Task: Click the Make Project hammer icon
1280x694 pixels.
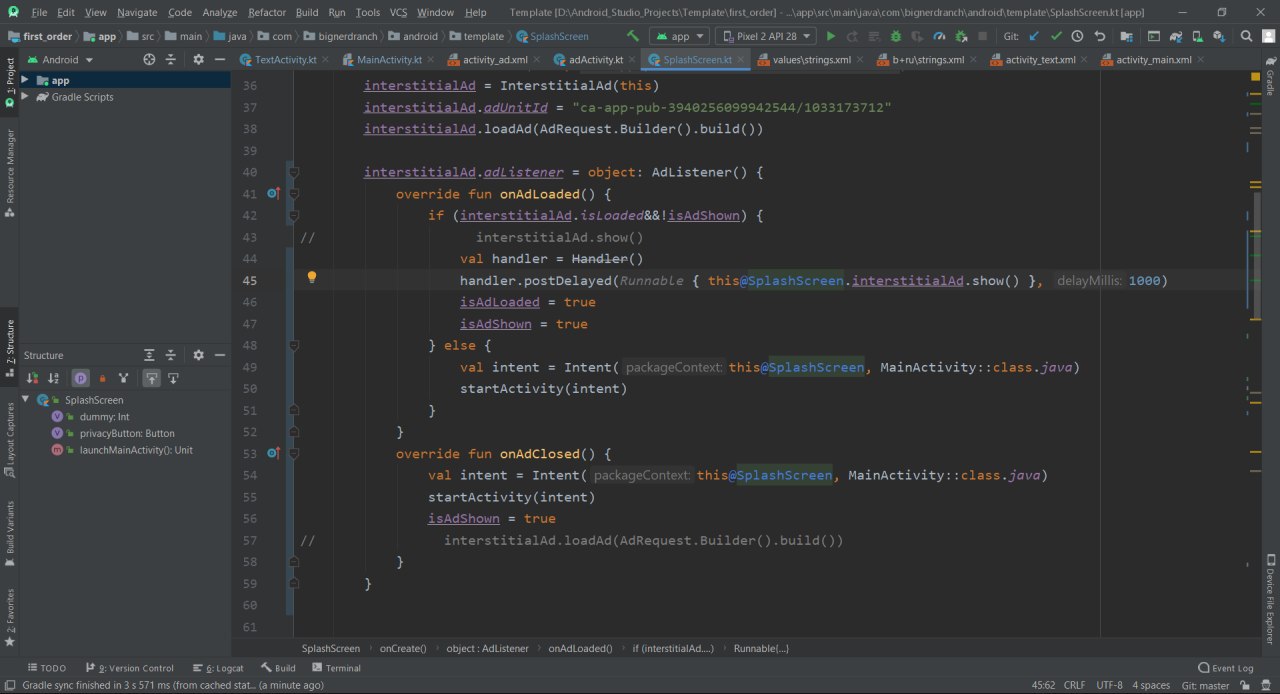Action: coord(632,36)
